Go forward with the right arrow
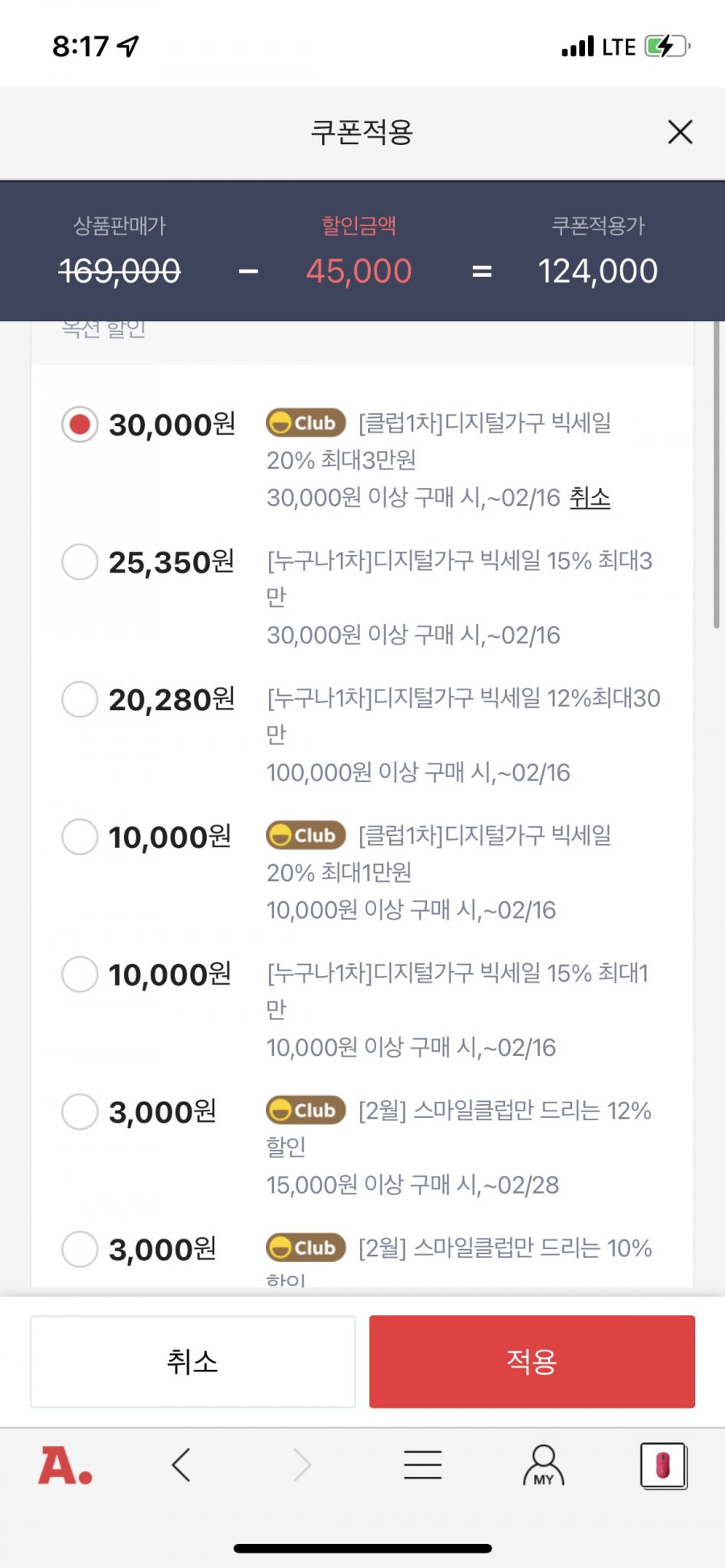 point(302,1465)
